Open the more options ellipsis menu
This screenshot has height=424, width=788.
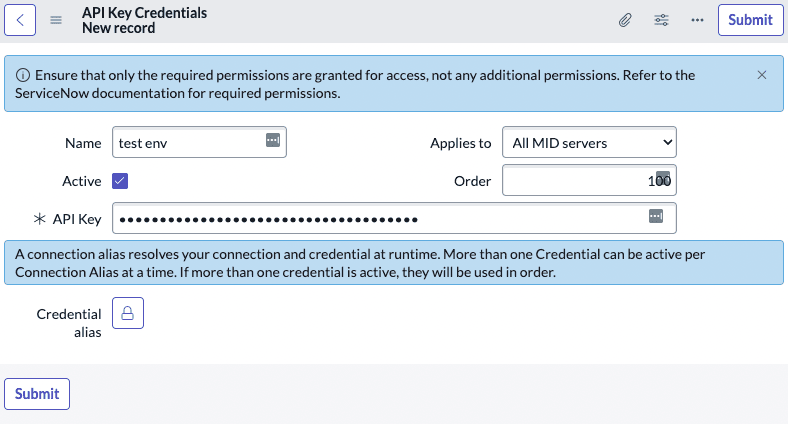(697, 20)
